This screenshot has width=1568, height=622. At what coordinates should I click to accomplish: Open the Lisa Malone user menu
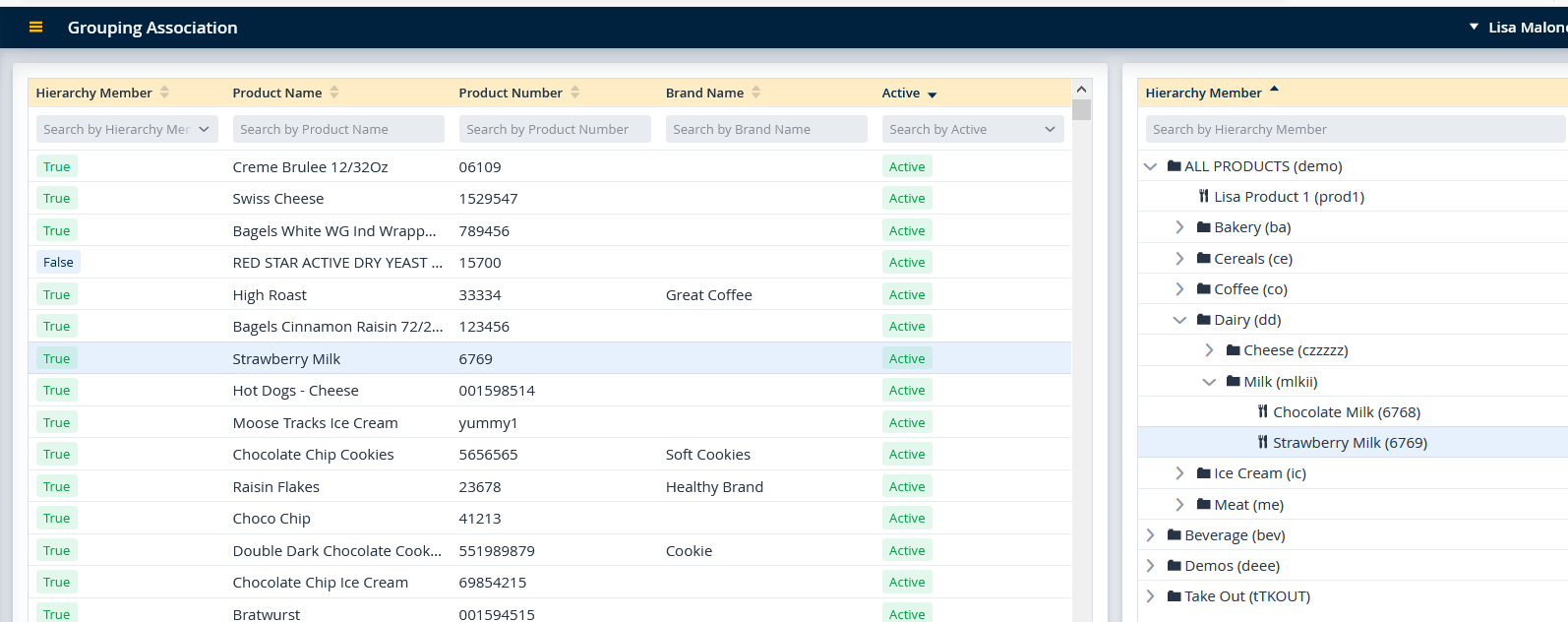click(x=1520, y=28)
